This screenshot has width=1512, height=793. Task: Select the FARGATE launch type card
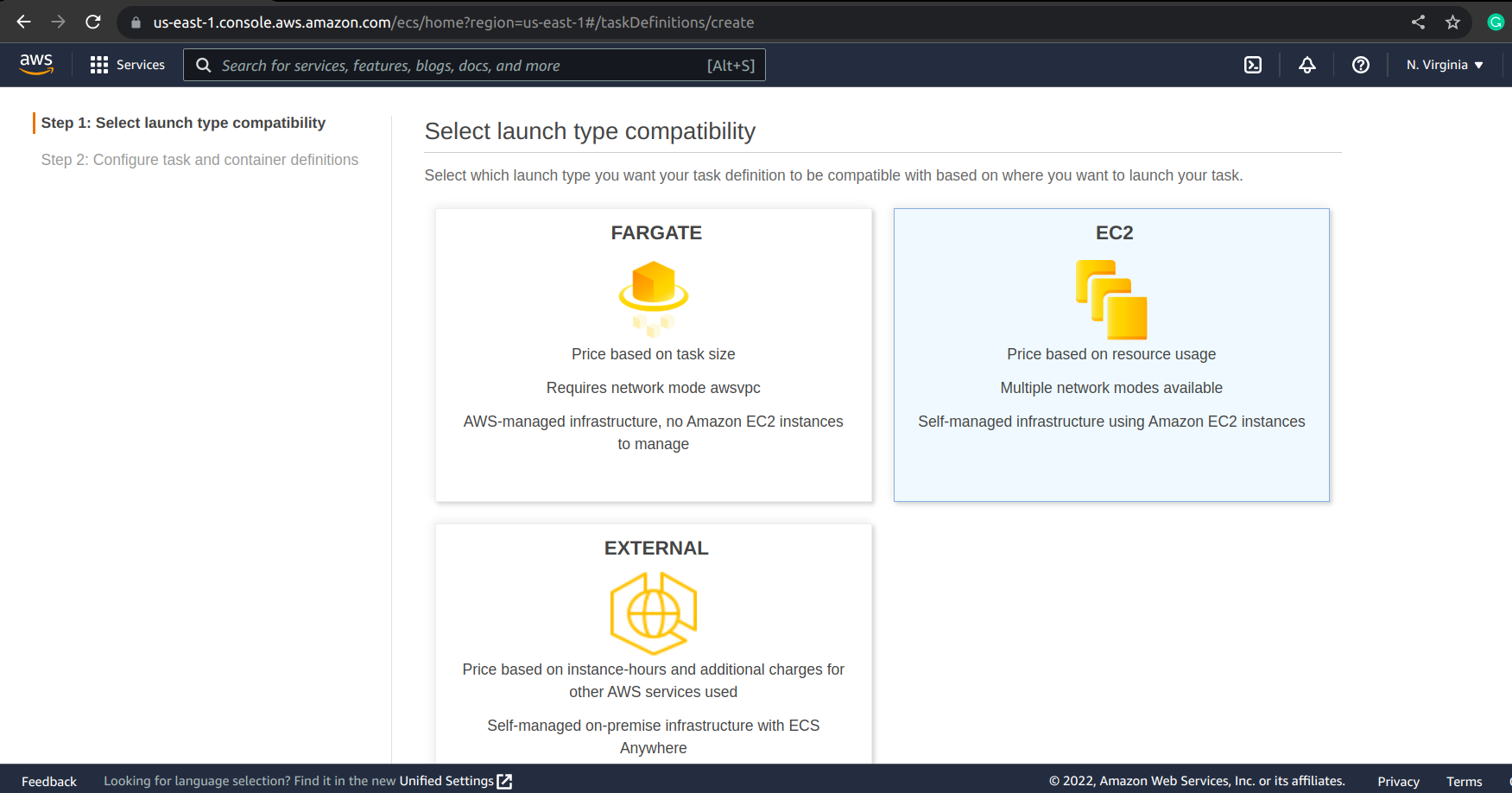pos(654,354)
